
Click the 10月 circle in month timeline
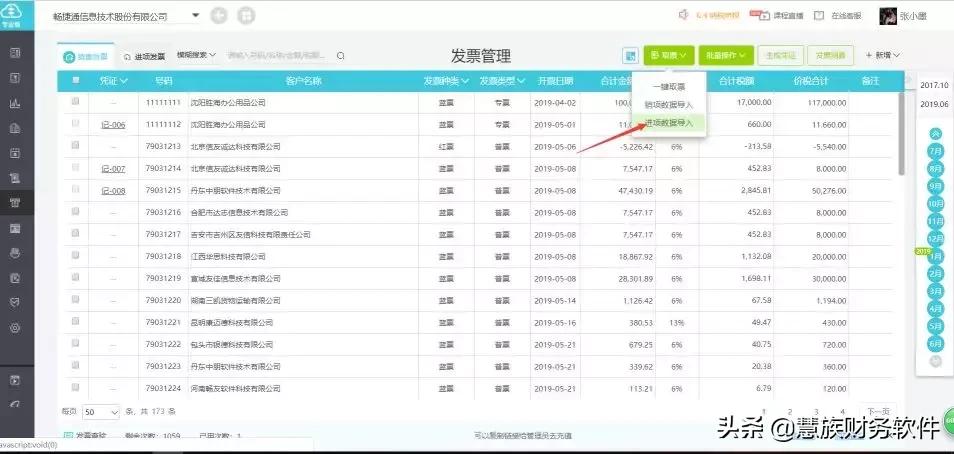(936, 203)
